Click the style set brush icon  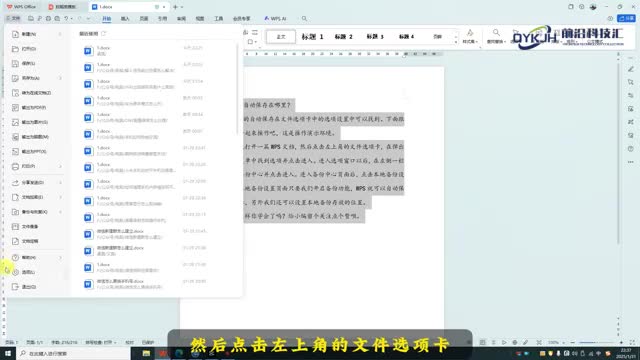click(470, 33)
